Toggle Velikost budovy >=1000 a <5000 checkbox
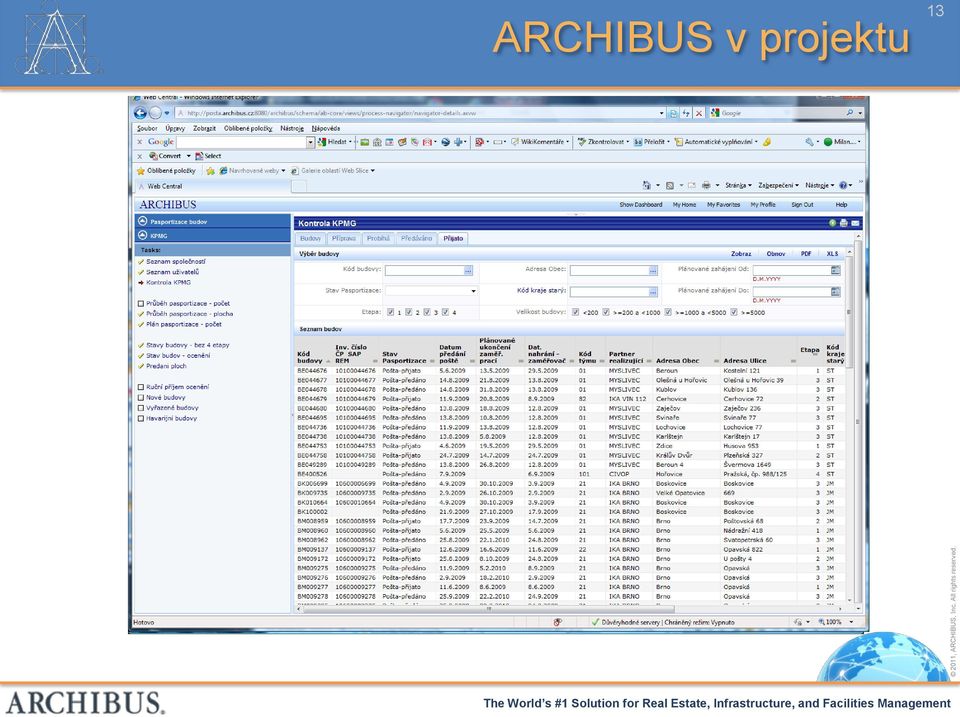This screenshot has height=717, width=960. [668, 312]
